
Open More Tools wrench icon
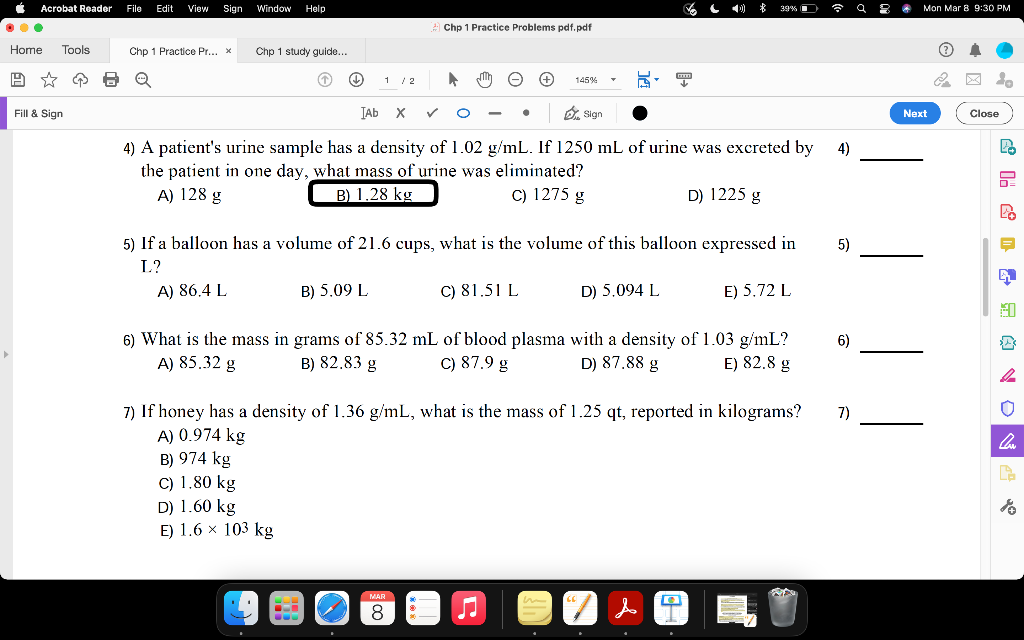click(1008, 506)
